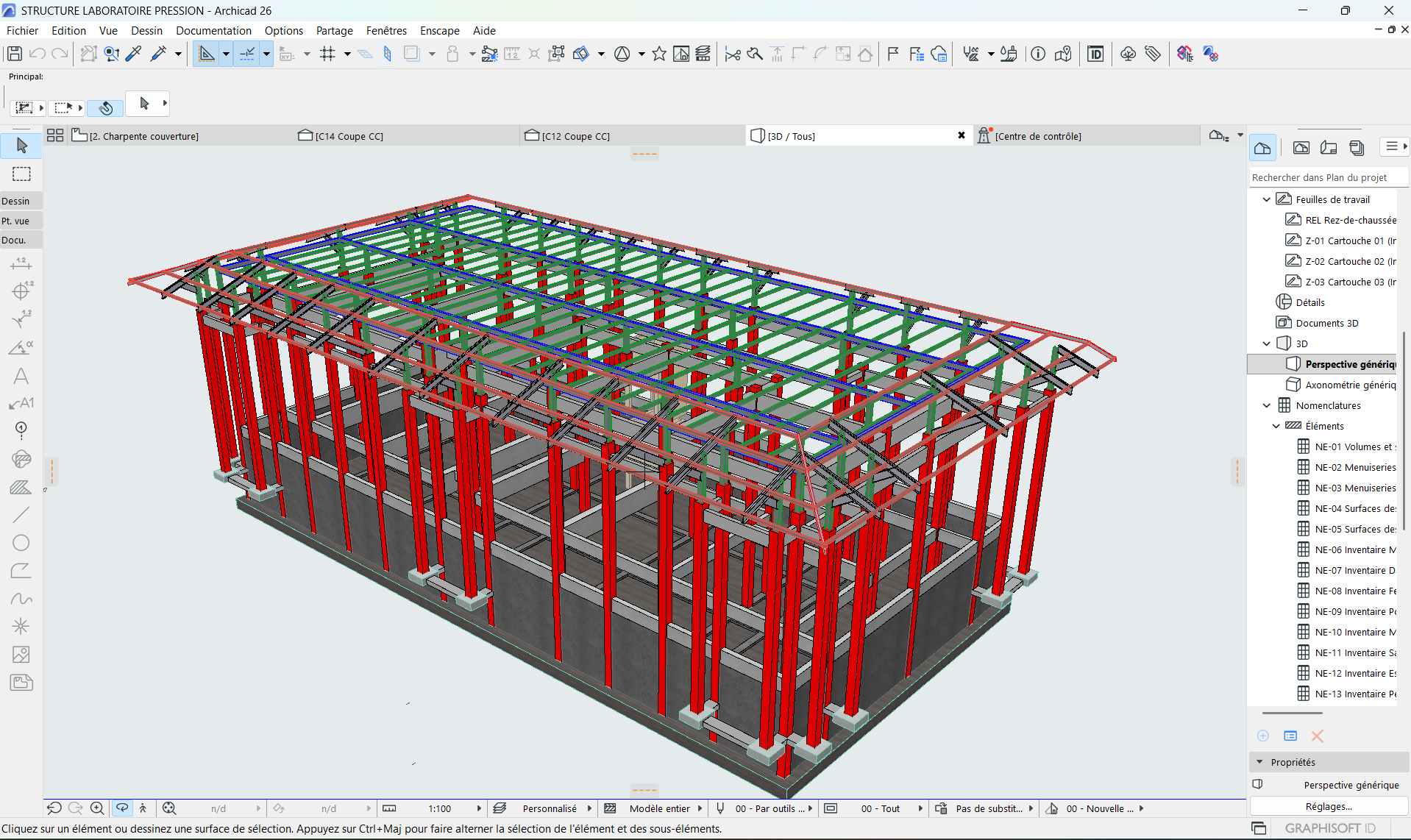Collapse the Nomenclatures tree node
1411x840 pixels.
pyautogui.click(x=1266, y=405)
